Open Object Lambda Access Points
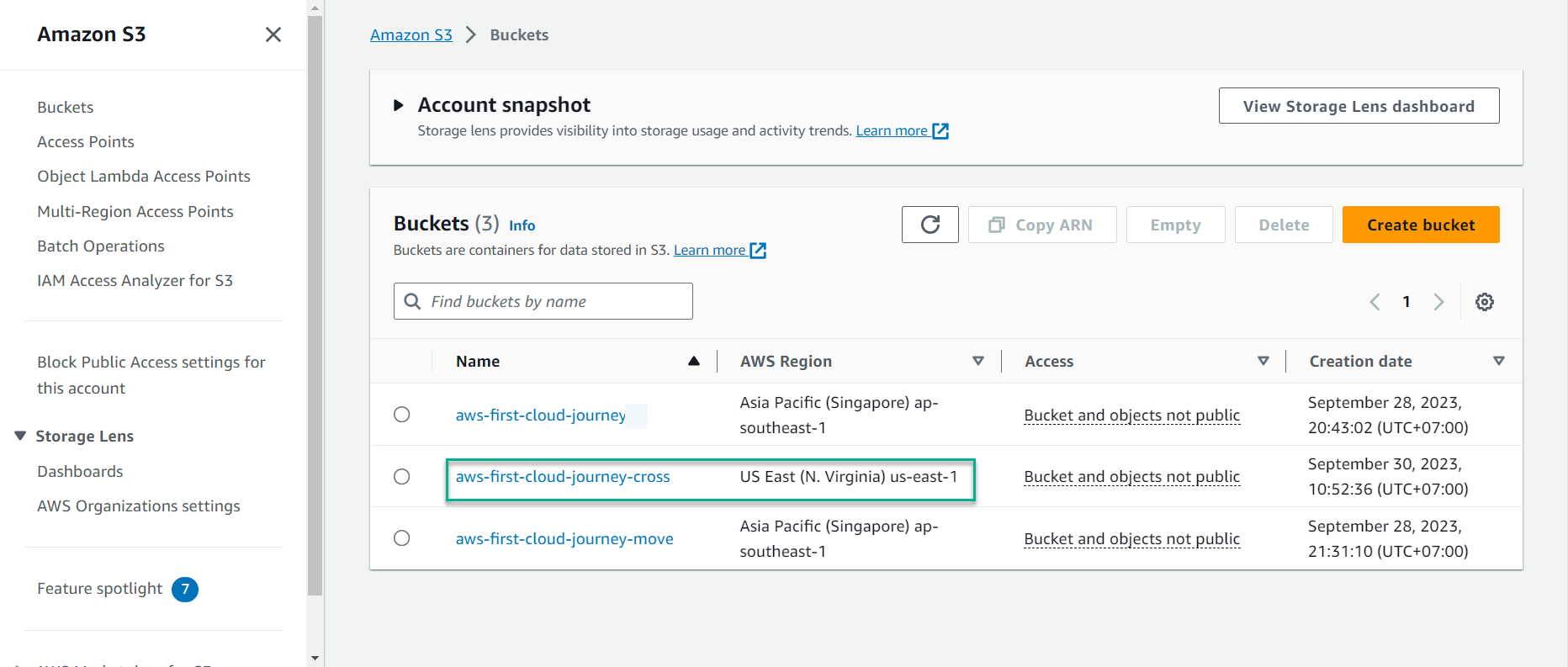This screenshot has width=1568, height=667. [x=144, y=177]
